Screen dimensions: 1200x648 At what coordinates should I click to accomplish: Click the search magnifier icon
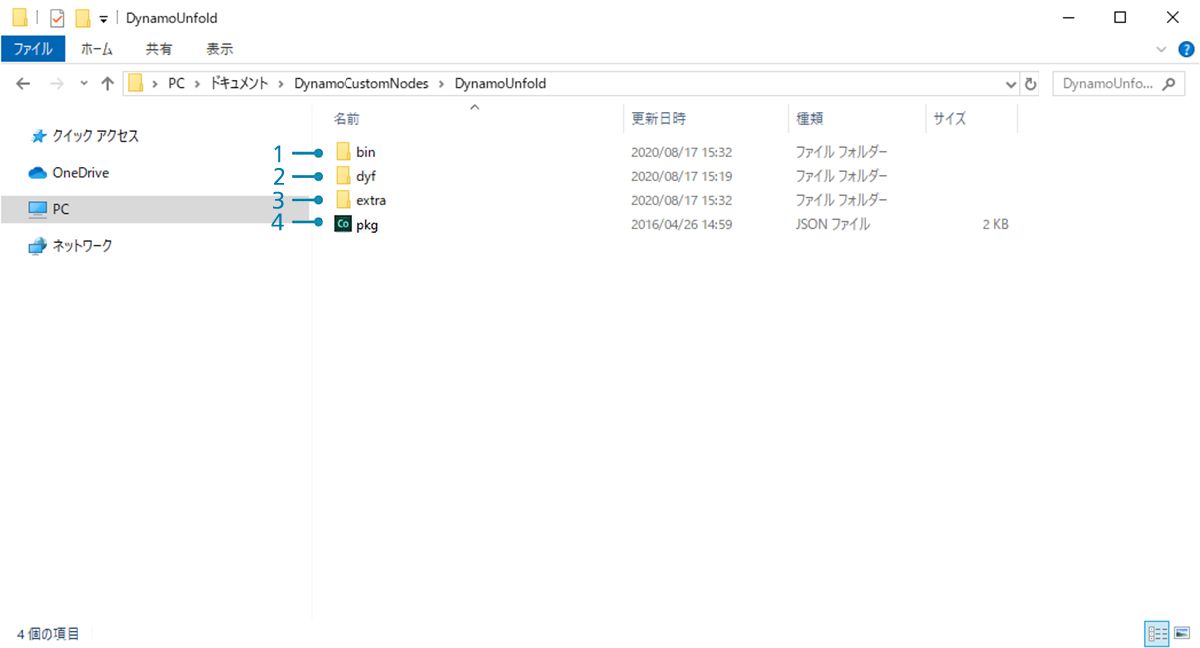1168,84
